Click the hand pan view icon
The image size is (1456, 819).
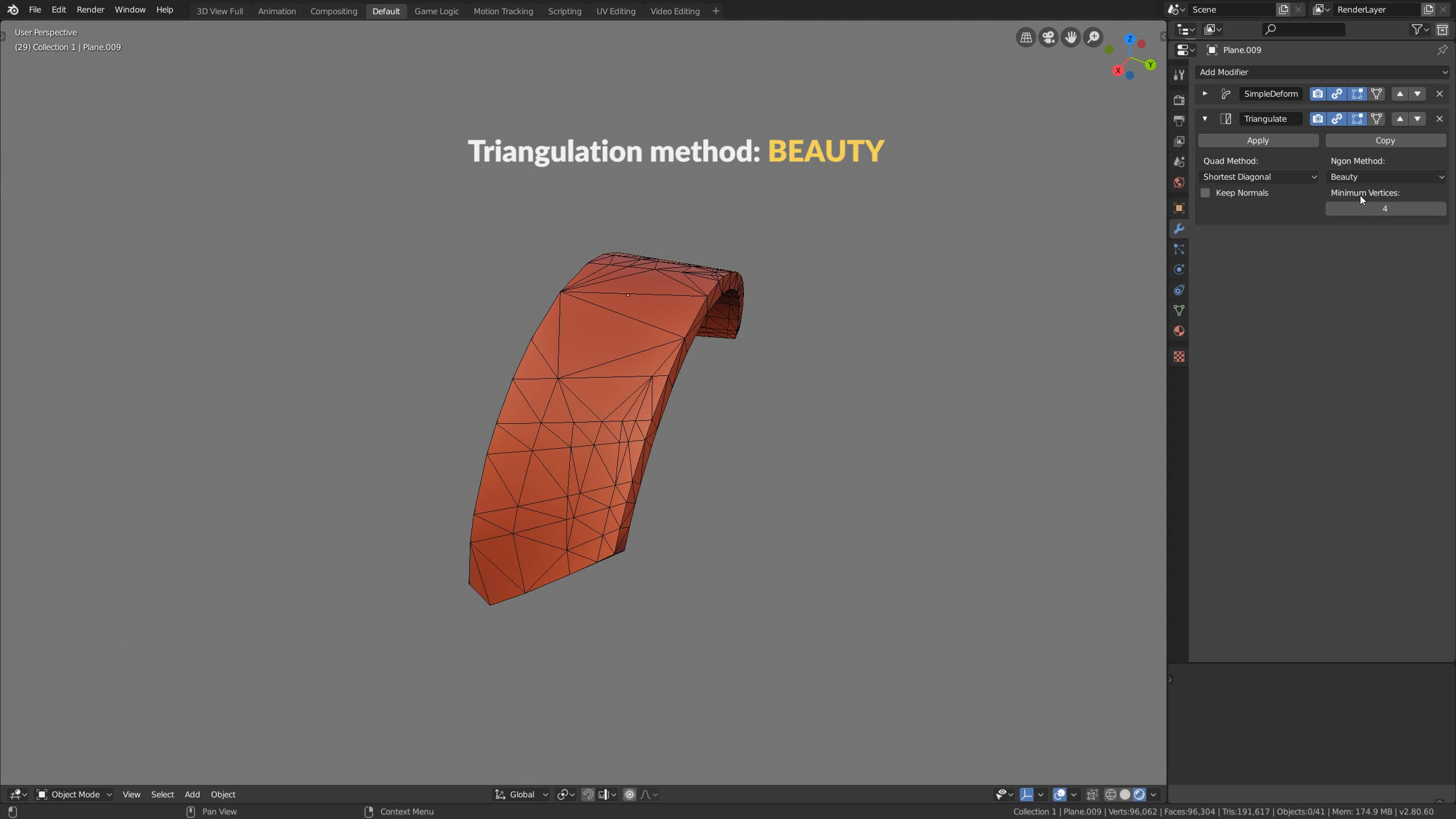(1070, 38)
